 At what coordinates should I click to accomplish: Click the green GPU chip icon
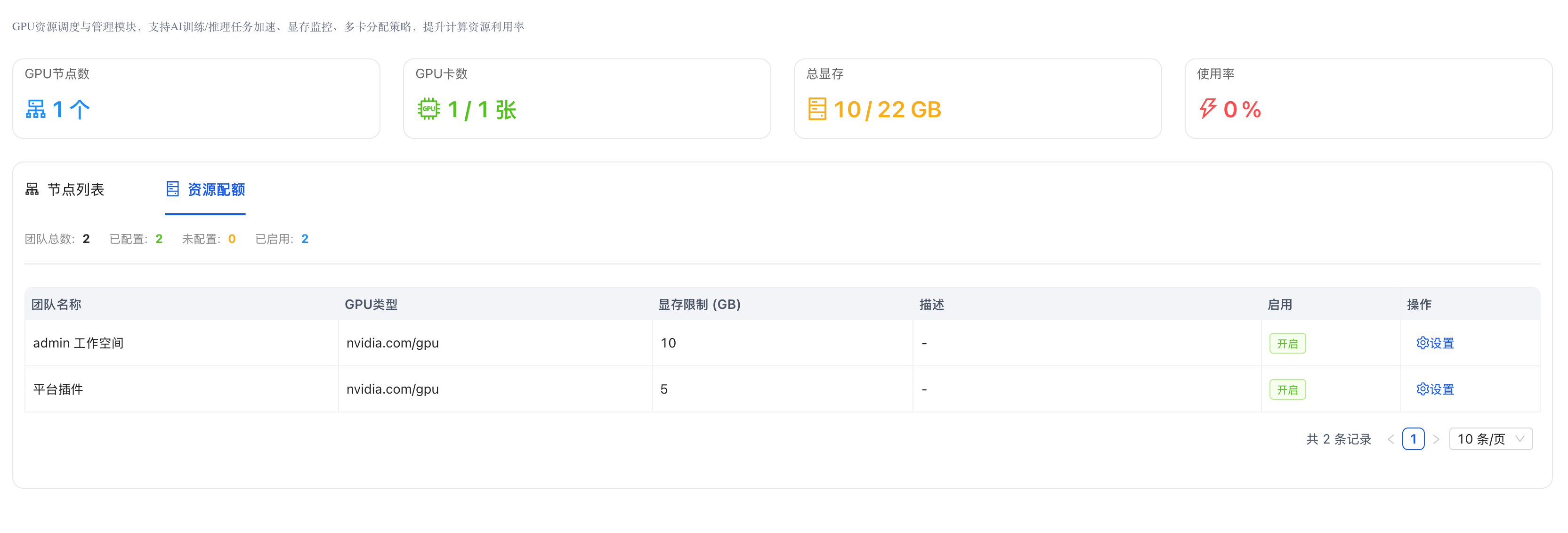click(x=428, y=109)
